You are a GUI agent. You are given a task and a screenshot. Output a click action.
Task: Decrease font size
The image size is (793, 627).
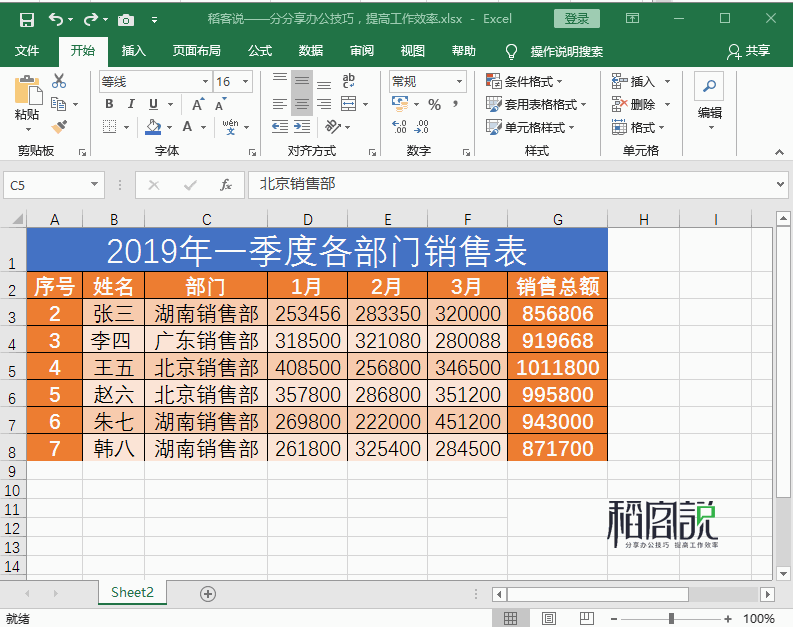(220, 104)
